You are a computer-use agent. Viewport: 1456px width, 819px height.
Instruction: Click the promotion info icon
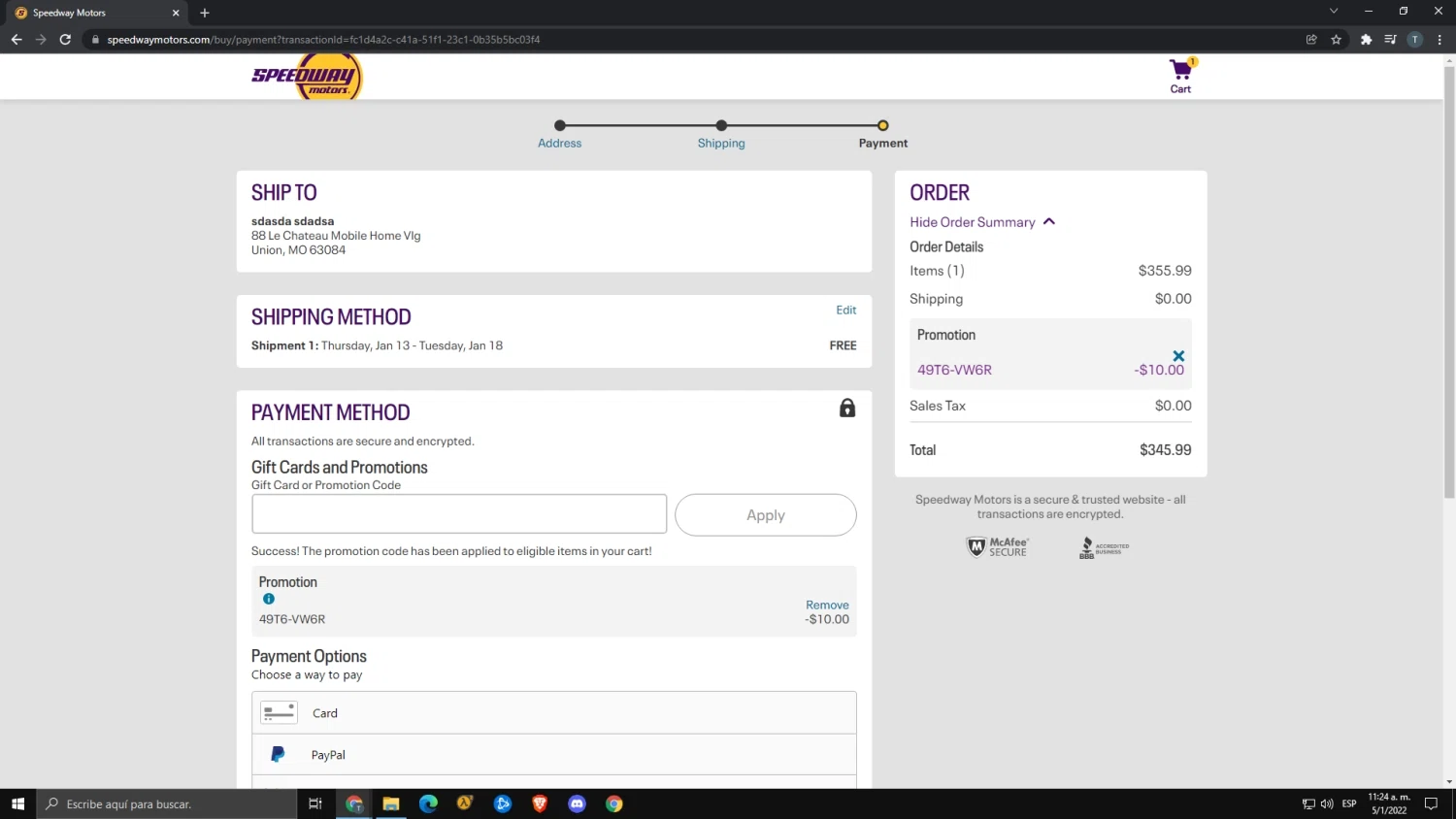pyautogui.click(x=269, y=599)
